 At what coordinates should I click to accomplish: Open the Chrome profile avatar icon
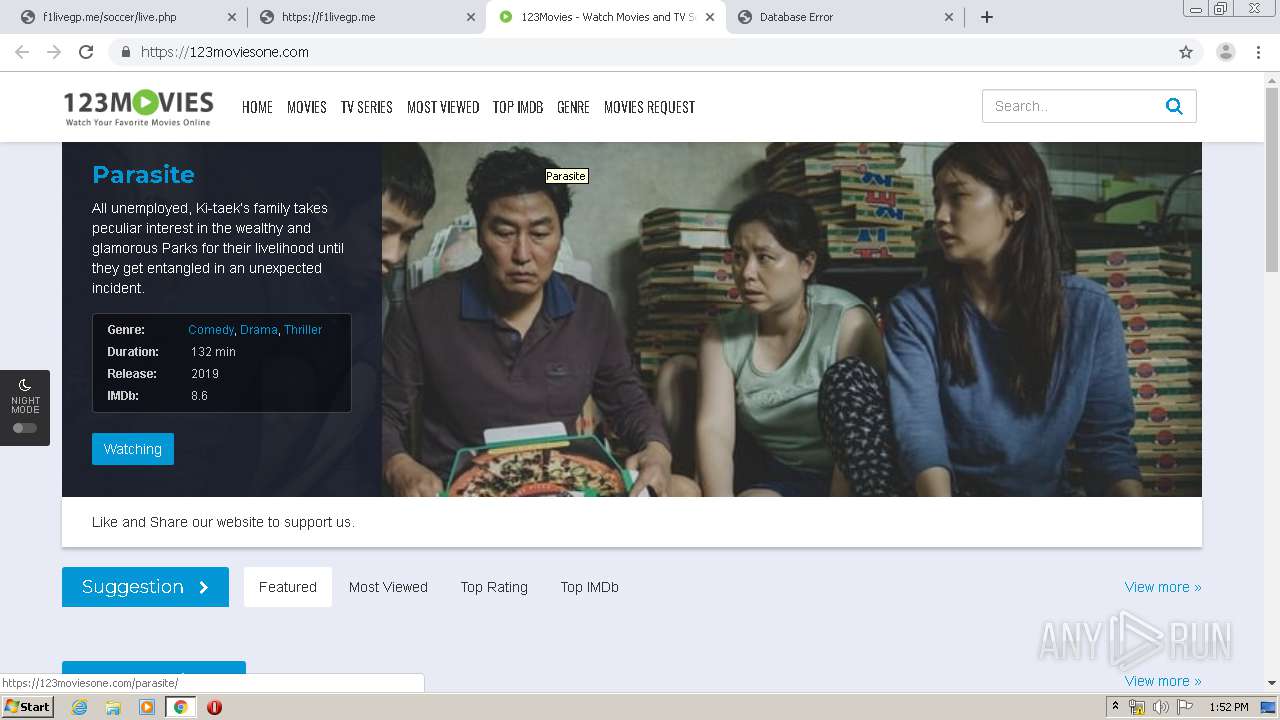(x=1226, y=52)
